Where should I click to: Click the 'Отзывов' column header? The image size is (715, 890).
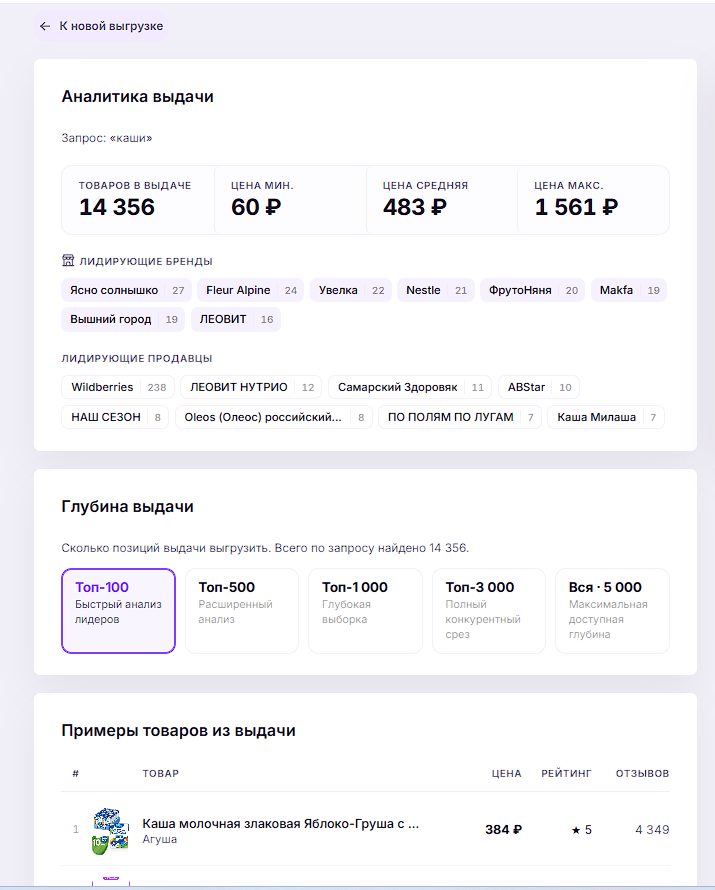click(642, 773)
